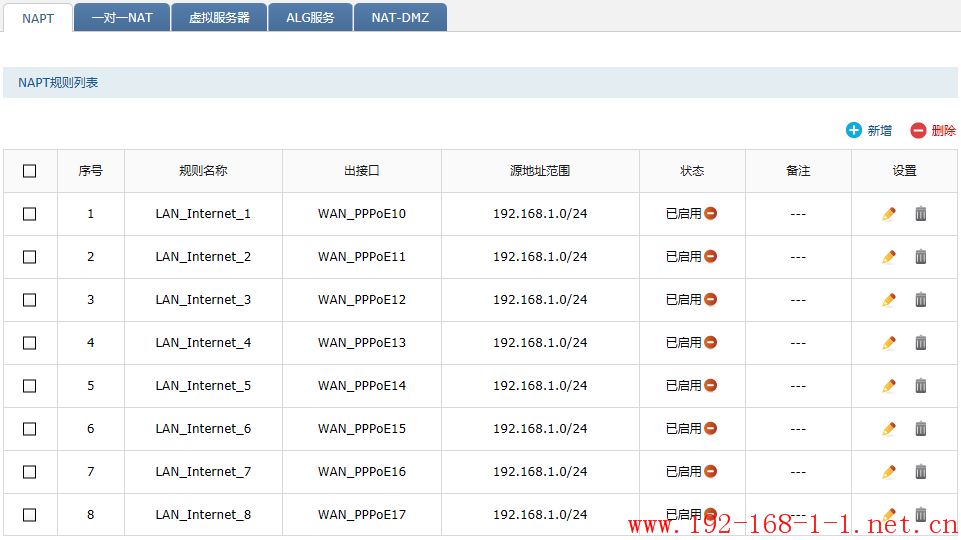Click rule name LAN_Internet_5

pos(203,386)
